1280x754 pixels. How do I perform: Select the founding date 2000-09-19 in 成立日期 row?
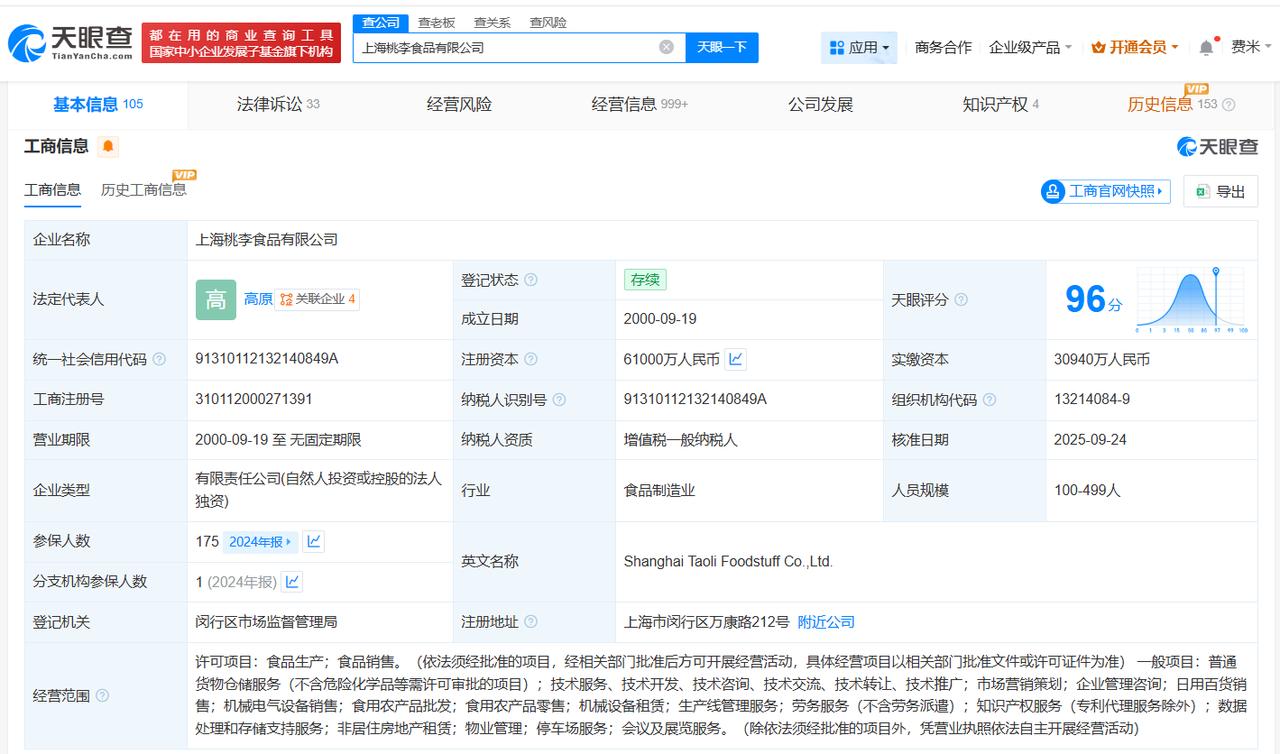660,319
